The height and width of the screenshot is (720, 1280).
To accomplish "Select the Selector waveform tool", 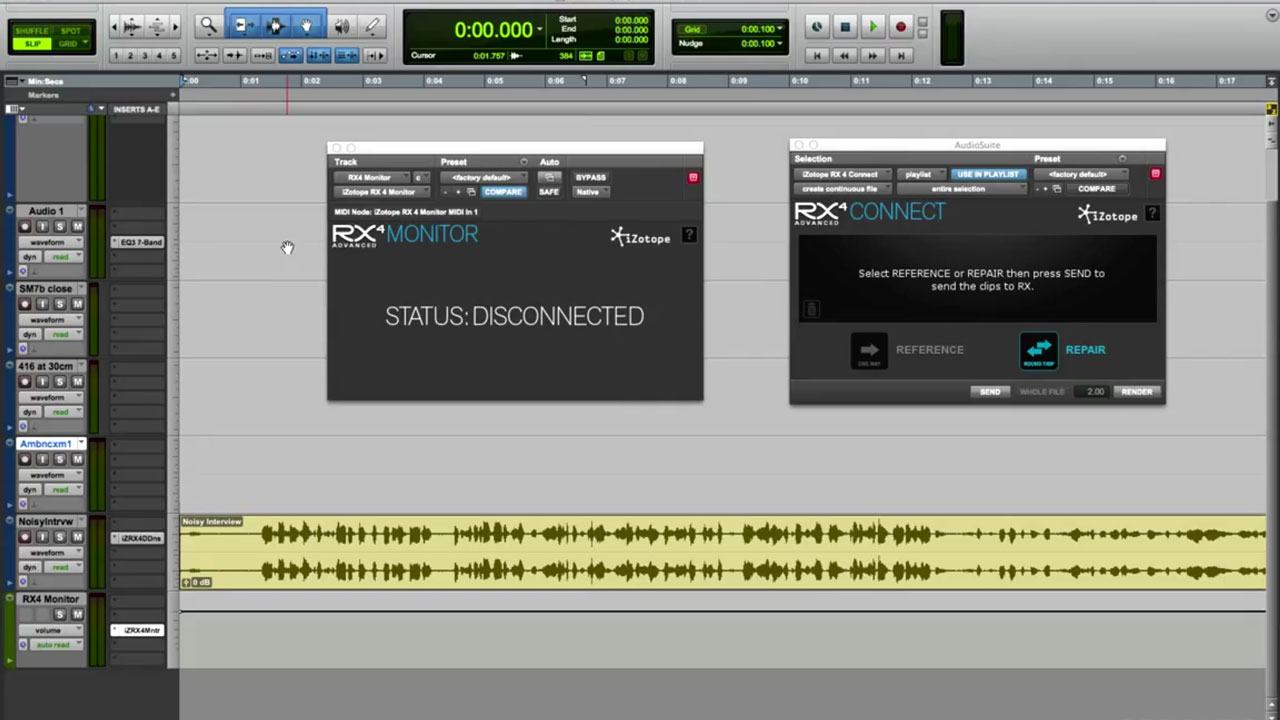I will pyautogui.click(x=275, y=26).
